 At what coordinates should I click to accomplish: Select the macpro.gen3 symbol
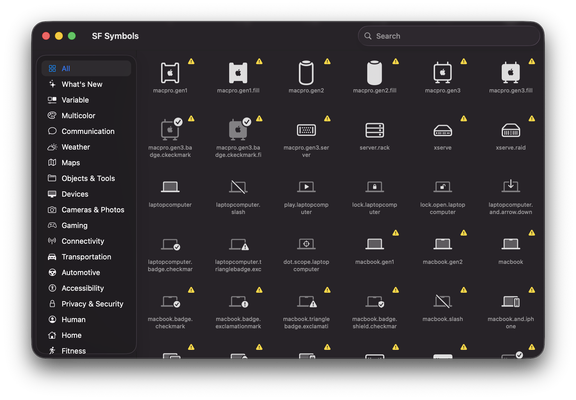point(443,73)
